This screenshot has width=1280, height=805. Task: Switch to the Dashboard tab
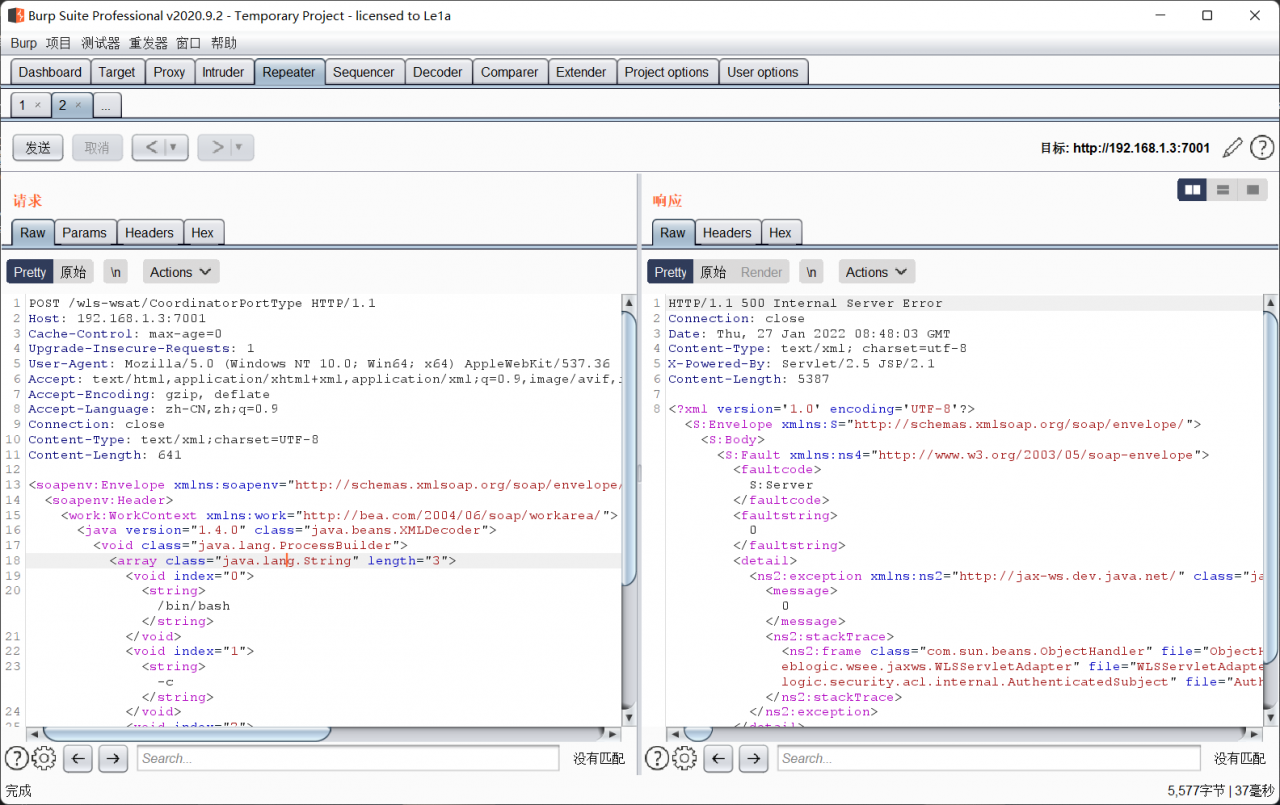pyautogui.click(x=50, y=72)
